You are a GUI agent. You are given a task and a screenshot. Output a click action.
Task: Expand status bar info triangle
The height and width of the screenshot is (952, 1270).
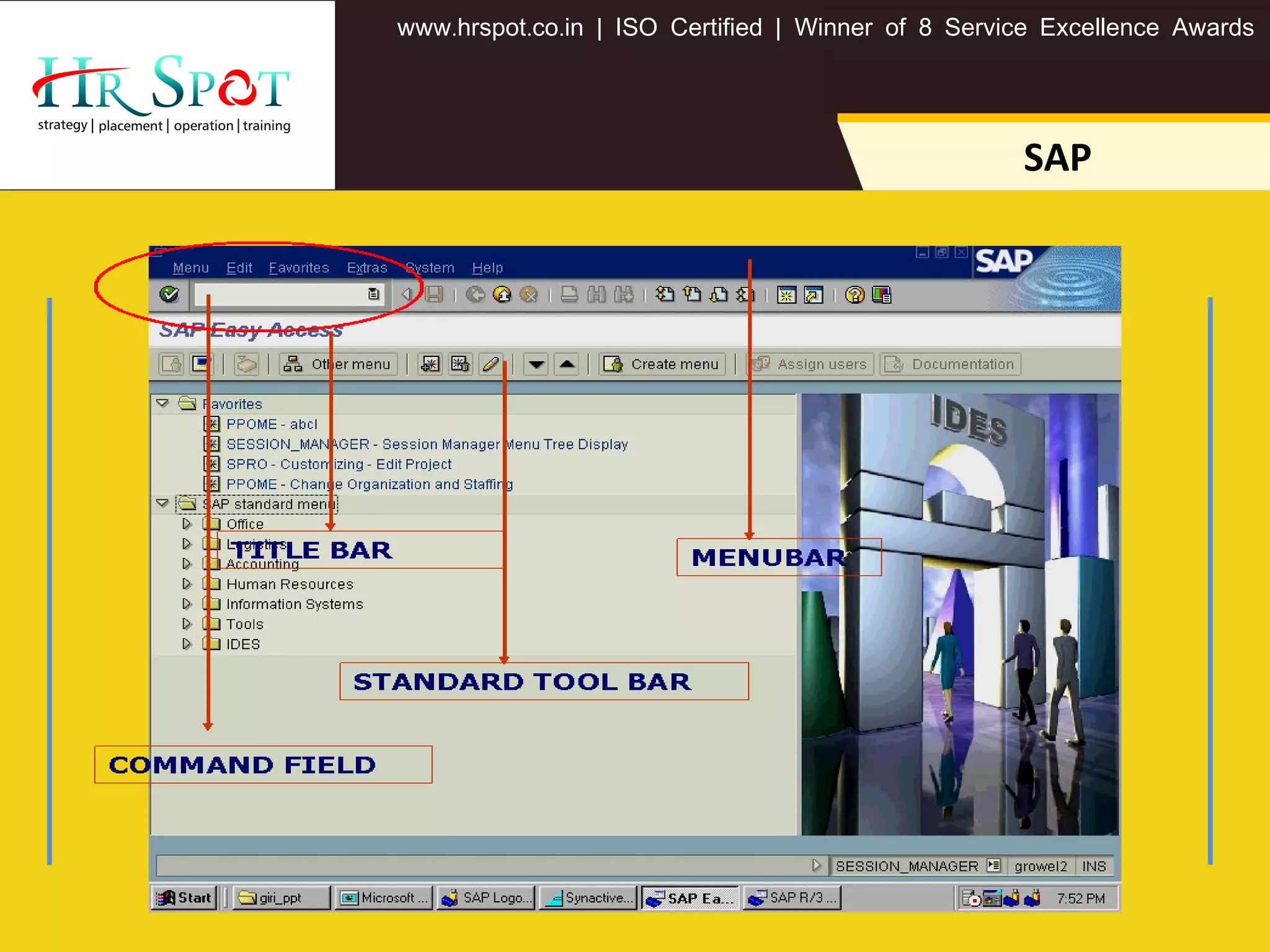[816, 865]
